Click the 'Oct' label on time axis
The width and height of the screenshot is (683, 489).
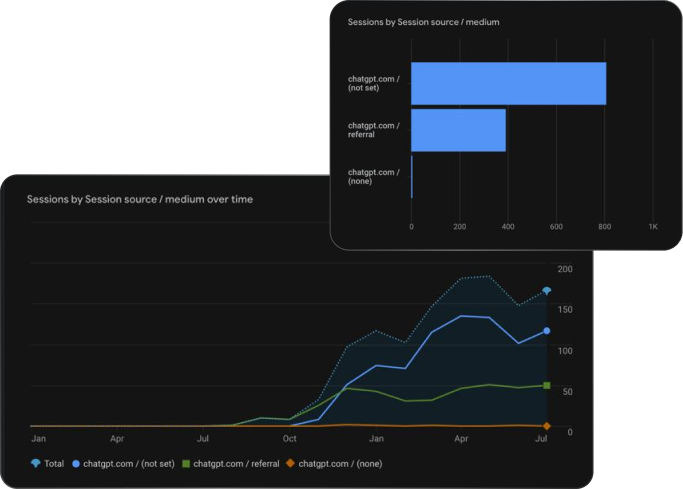(x=290, y=438)
